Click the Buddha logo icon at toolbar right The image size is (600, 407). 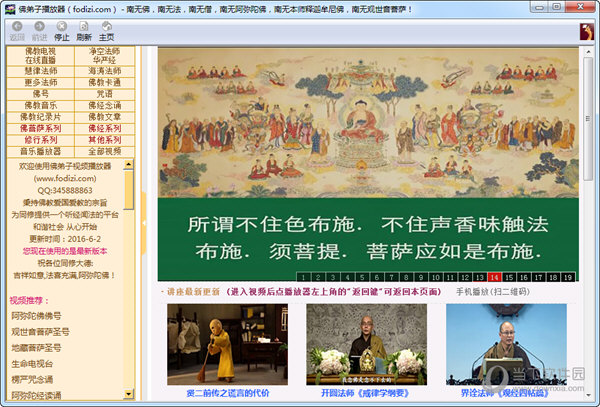tap(586, 32)
